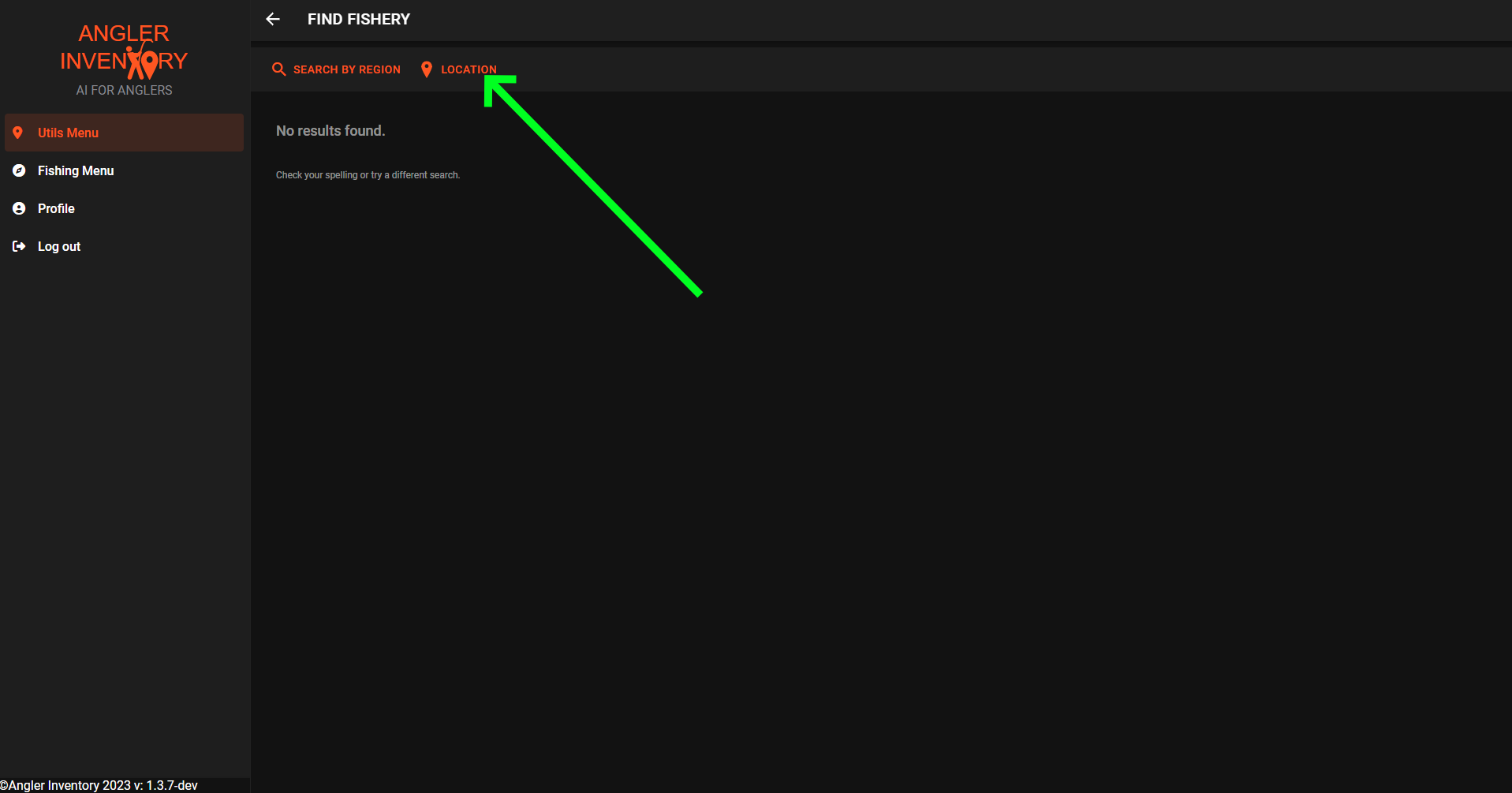The image size is (1512, 793).
Task: Click the Profile user icon
Action: [x=19, y=208]
